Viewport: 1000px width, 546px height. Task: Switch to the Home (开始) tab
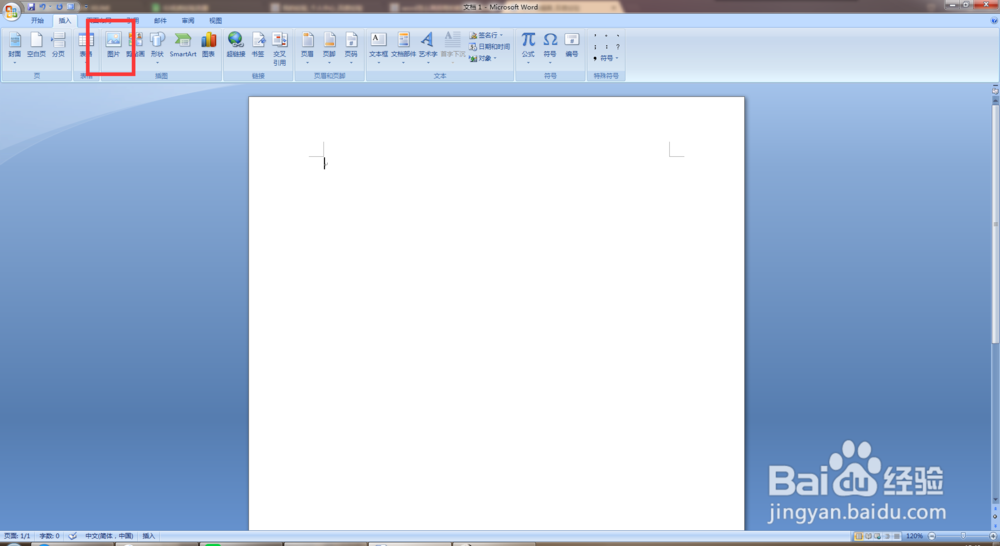coord(38,20)
